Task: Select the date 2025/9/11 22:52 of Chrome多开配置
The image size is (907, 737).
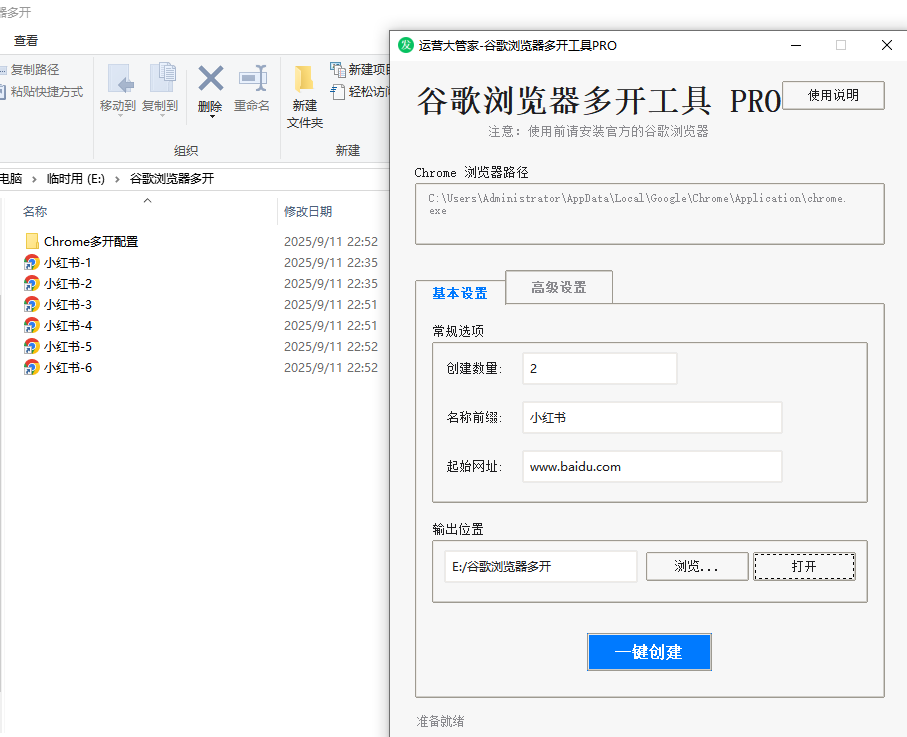Action: pyautogui.click(x=331, y=241)
